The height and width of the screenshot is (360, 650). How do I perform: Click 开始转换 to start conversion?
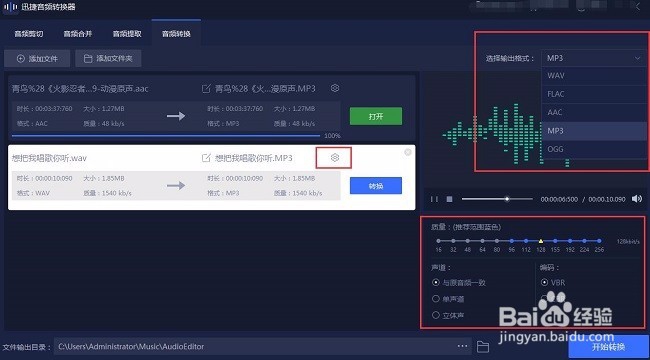tap(609, 347)
